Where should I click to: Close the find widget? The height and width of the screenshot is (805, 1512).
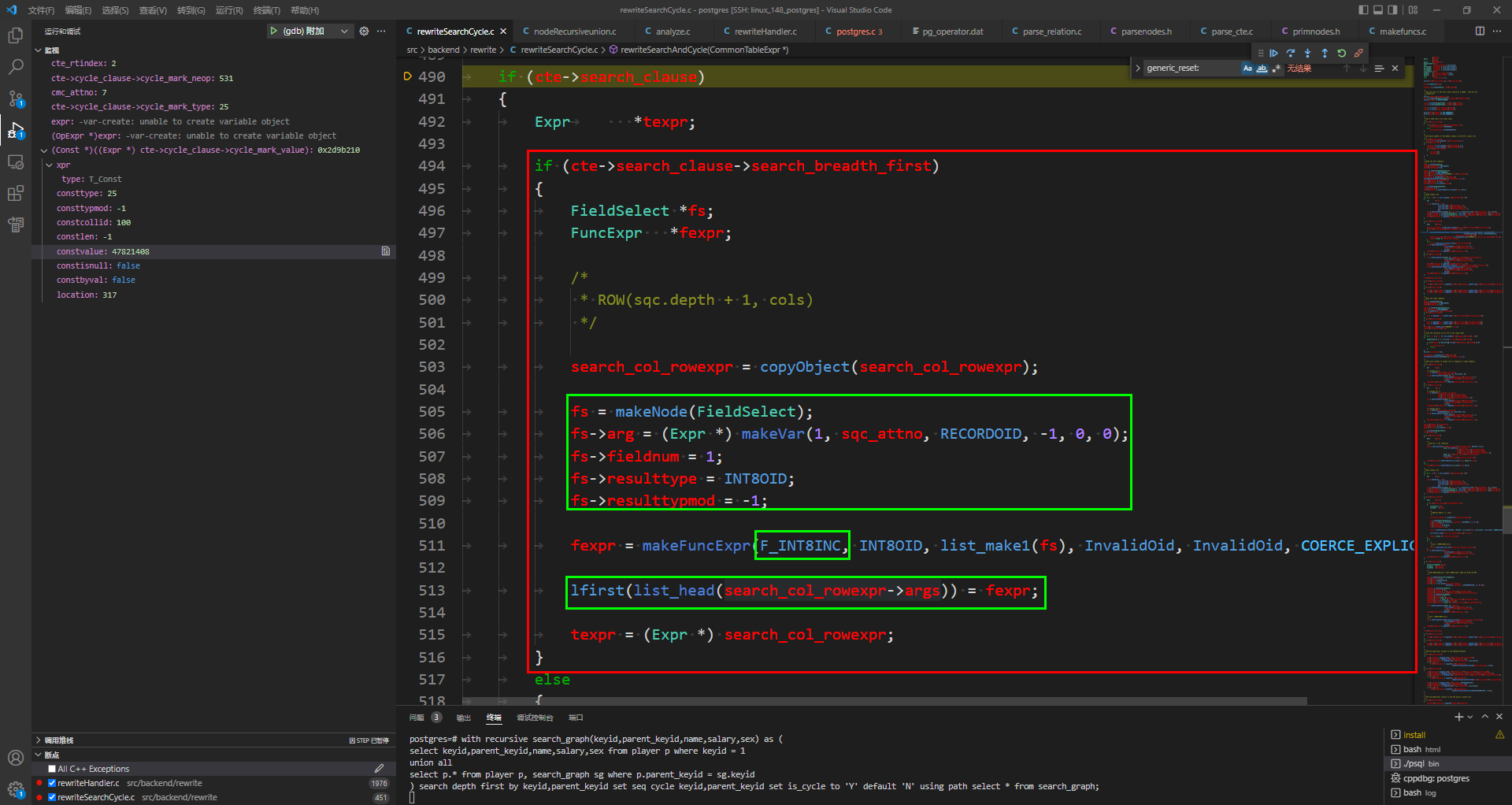pos(1395,69)
